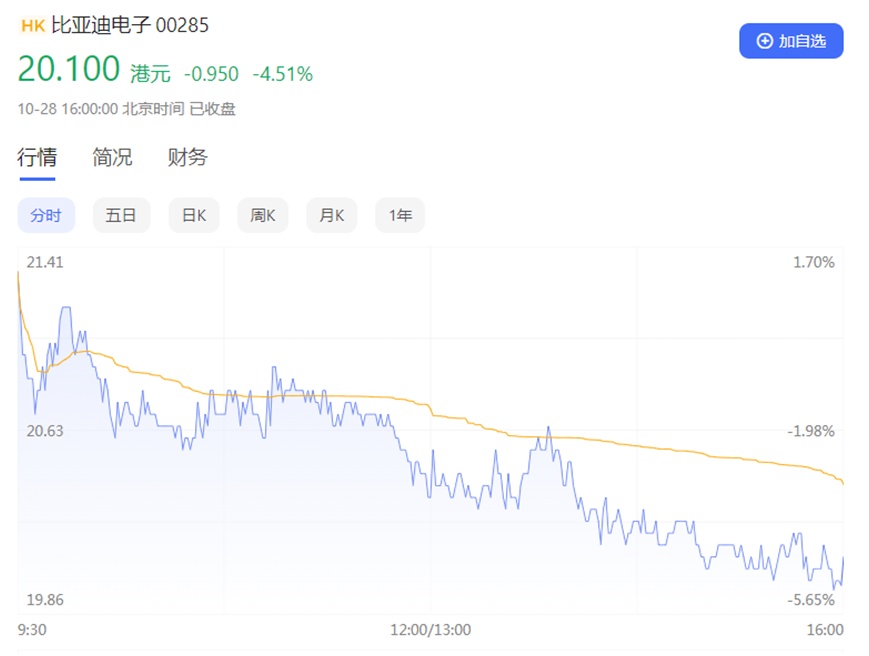The width and height of the screenshot is (869, 656).
Task: Click the 21.41 axis label
Action: pyautogui.click(x=45, y=262)
